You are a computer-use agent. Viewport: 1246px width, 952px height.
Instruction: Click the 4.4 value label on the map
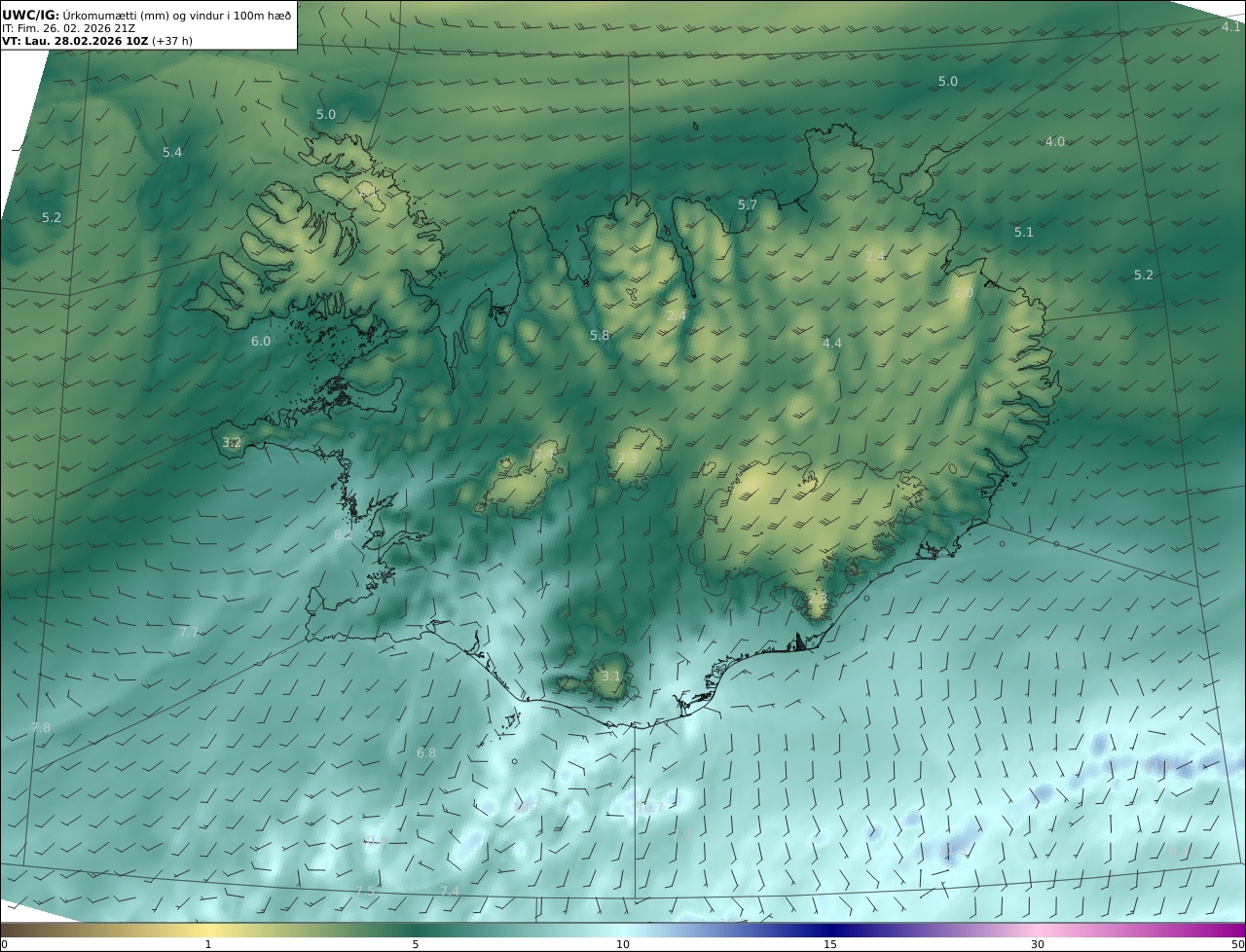(x=832, y=344)
